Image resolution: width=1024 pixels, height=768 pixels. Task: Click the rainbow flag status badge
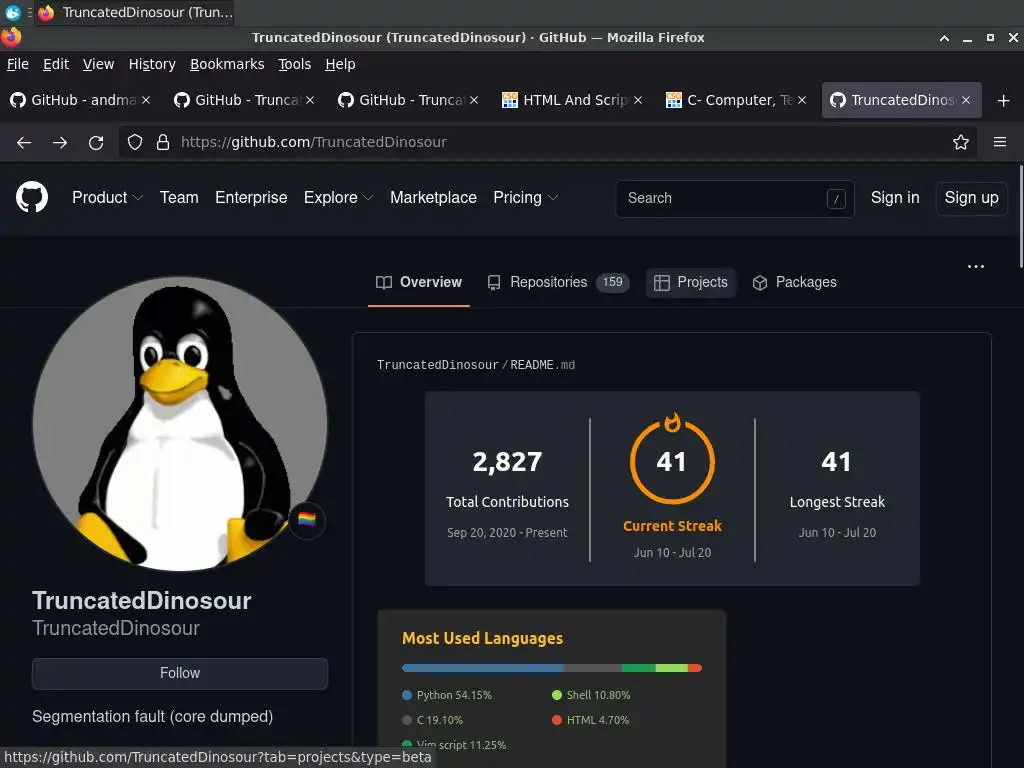tap(307, 519)
